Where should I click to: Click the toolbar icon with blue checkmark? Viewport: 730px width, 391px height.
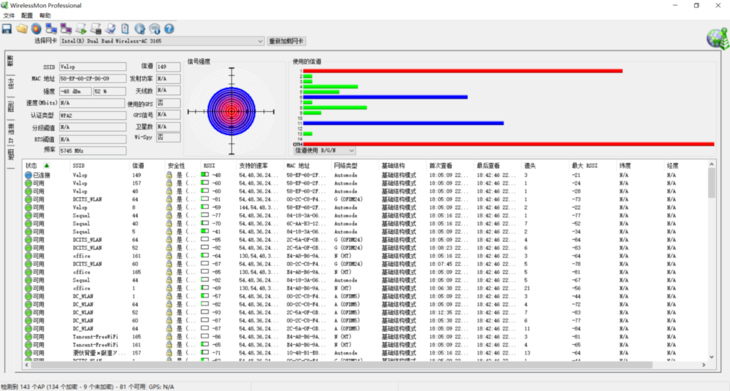click(111, 29)
